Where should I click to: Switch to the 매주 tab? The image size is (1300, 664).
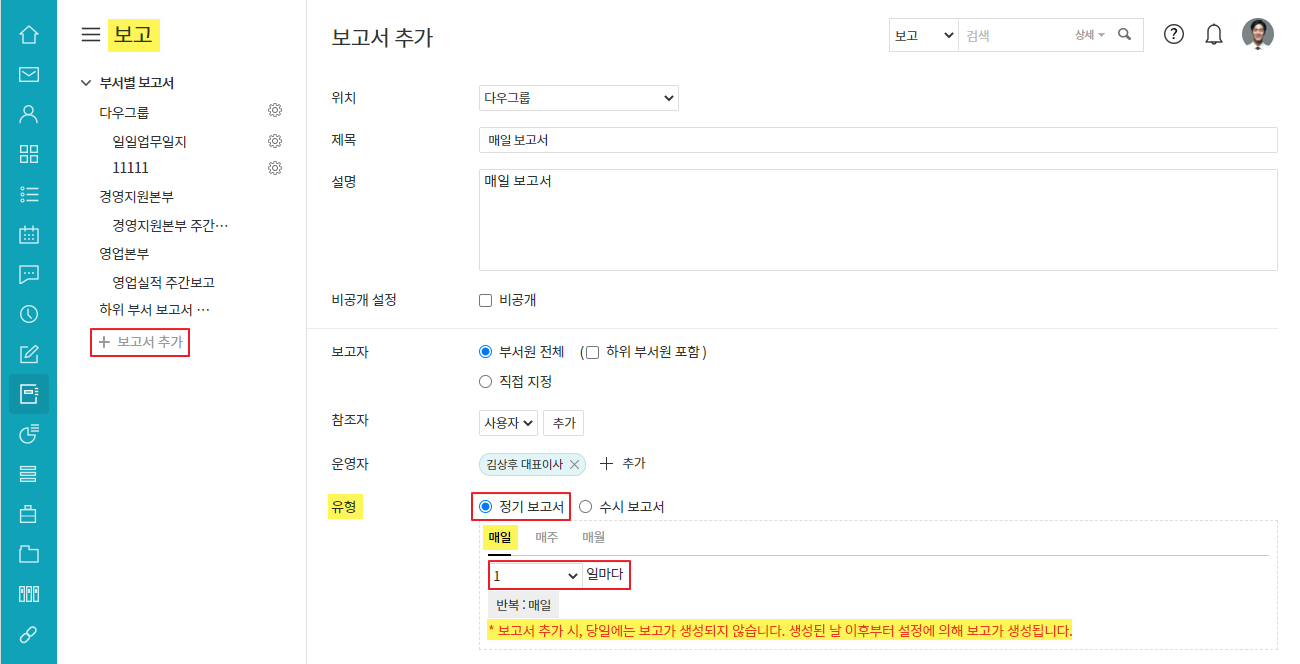[547, 537]
